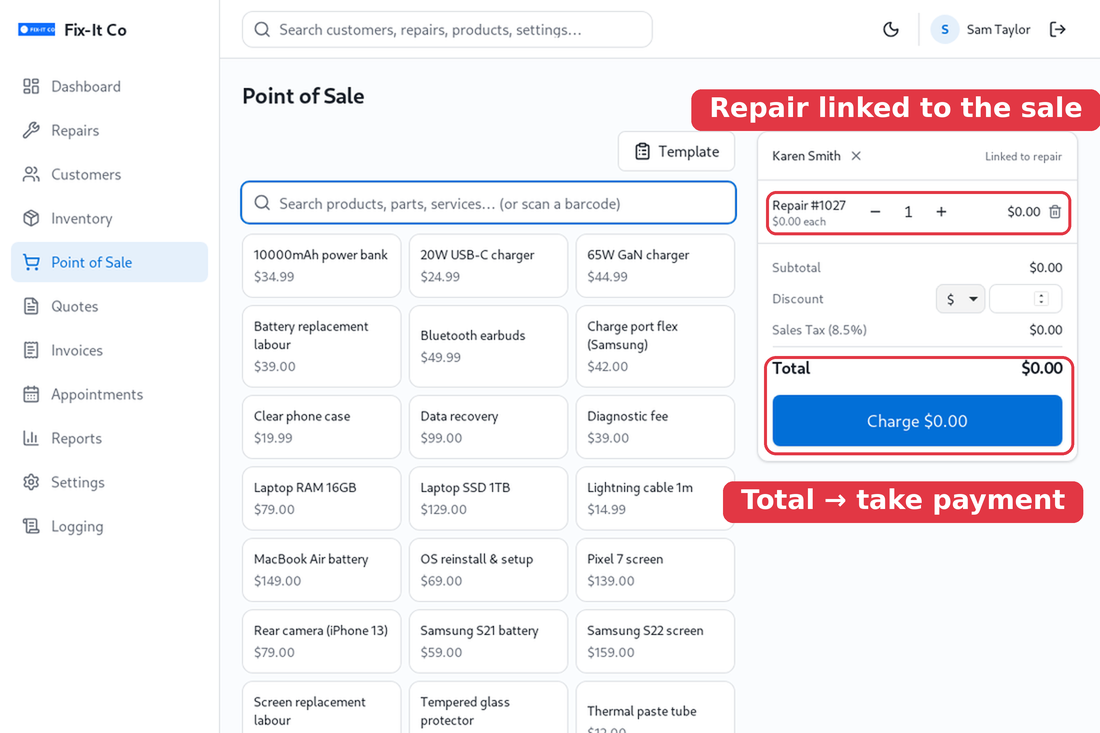Delete Repair #1027 line with trash icon
The image size is (1100, 733).
pyautogui.click(x=1054, y=212)
